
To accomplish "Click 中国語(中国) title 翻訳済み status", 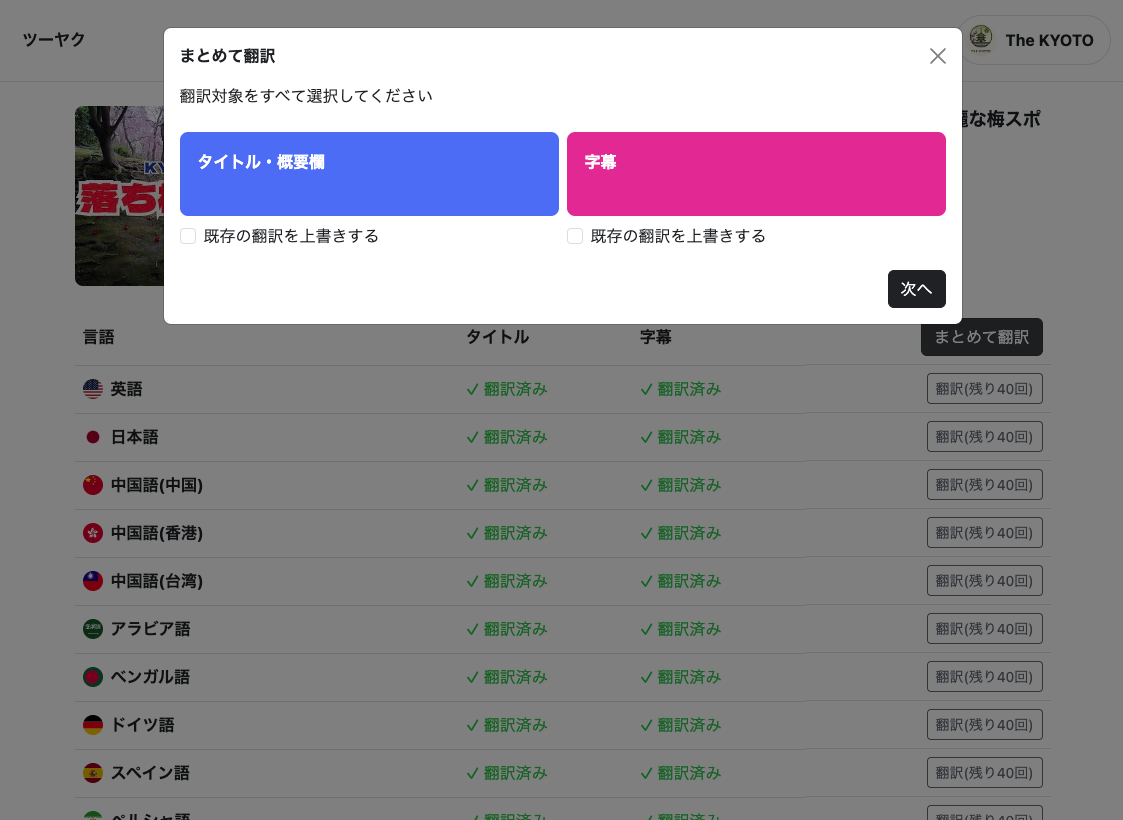I will coord(506,485).
